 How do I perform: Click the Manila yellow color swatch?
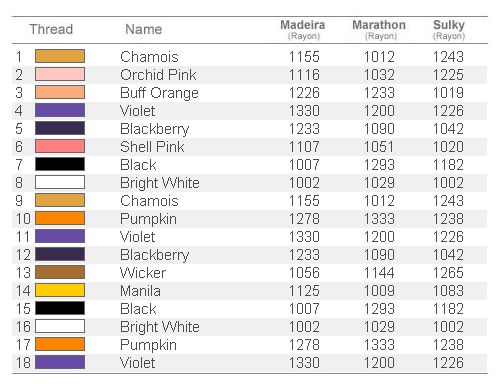[x=60, y=290]
